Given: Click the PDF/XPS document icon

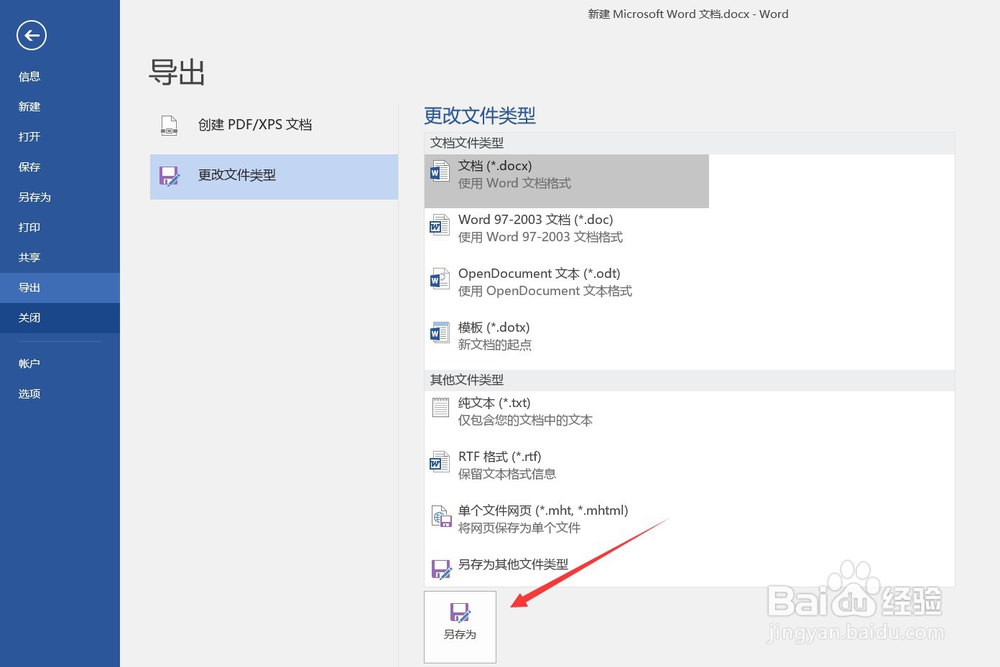Looking at the screenshot, I should click(169, 126).
